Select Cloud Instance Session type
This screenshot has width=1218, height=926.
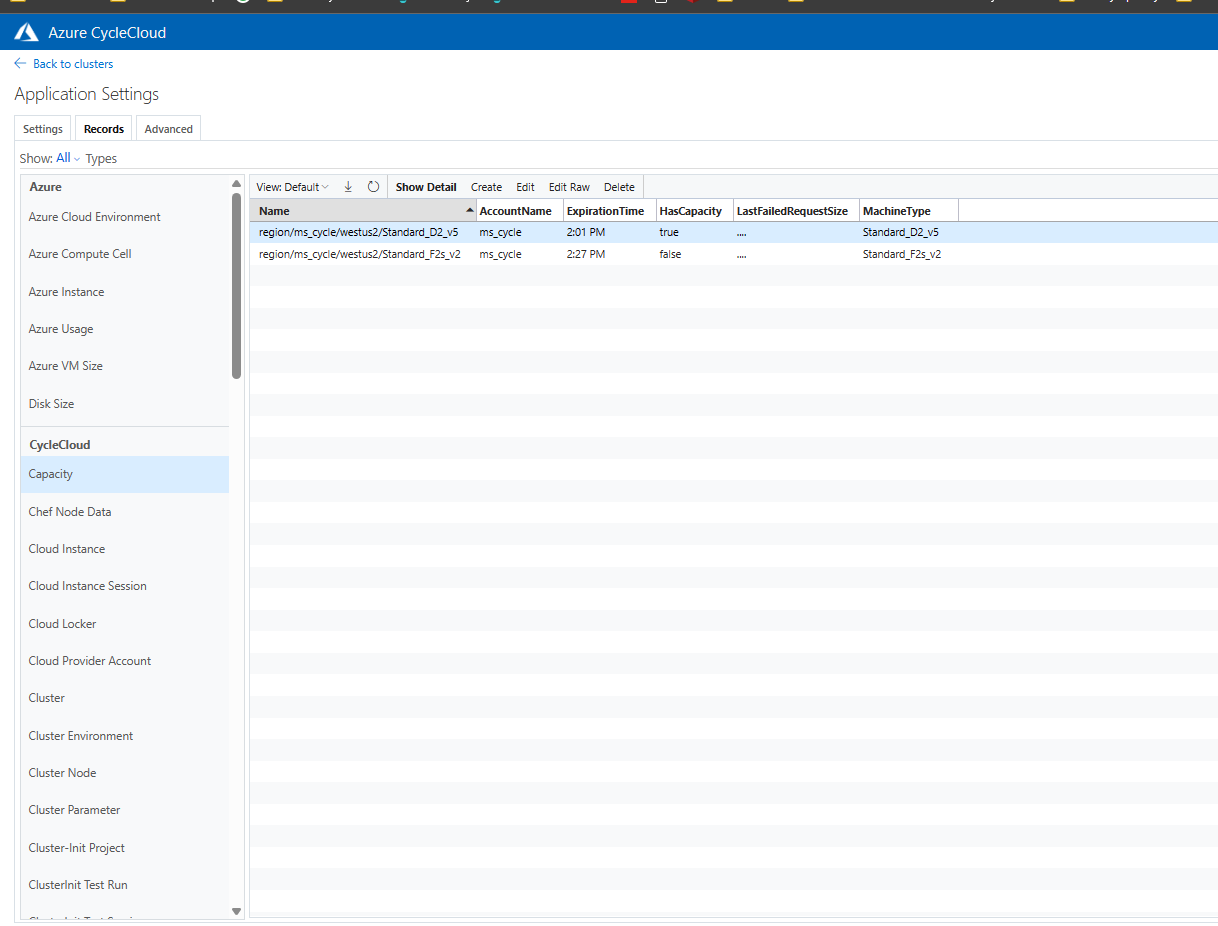(124, 586)
